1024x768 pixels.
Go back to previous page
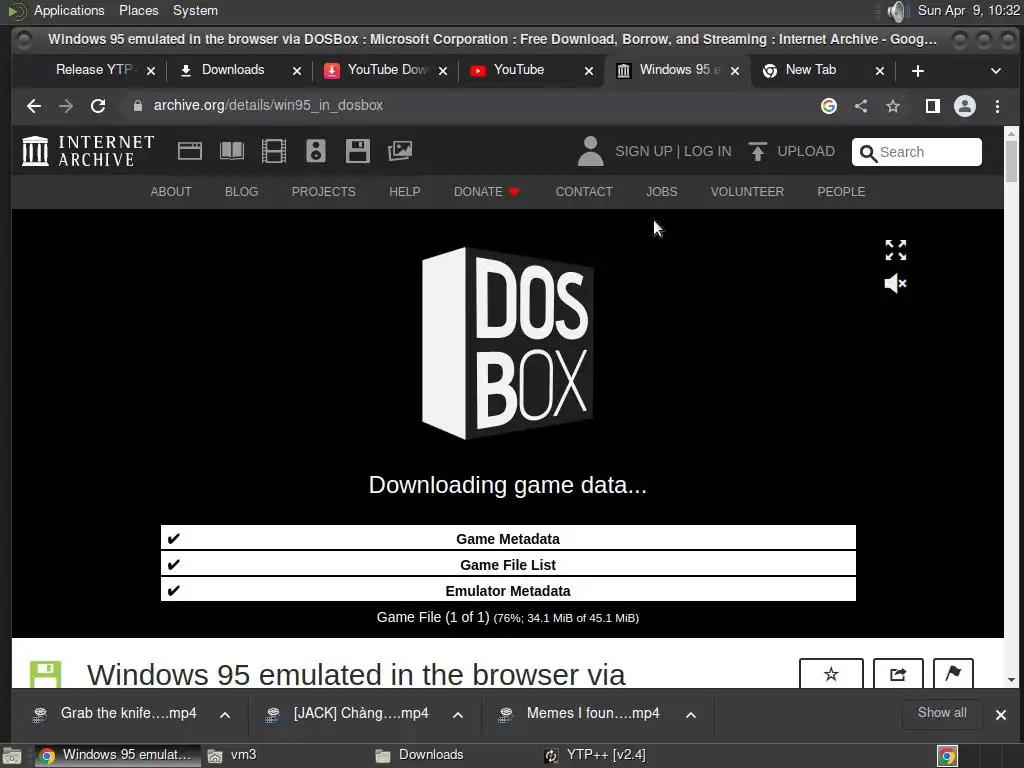pyautogui.click(x=34, y=106)
